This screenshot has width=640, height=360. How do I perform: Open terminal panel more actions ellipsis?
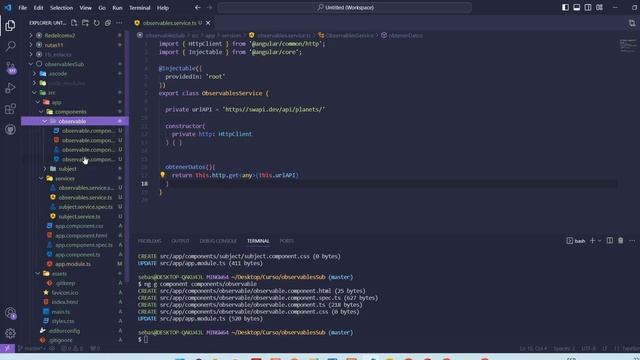click(632, 241)
